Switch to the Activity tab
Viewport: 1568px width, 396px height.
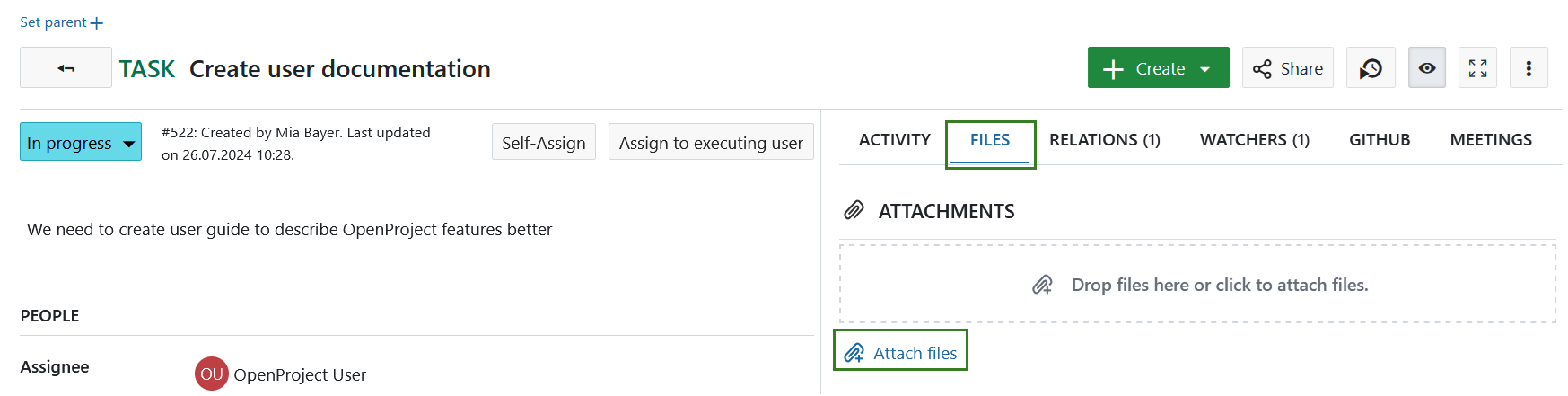point(894,140)
